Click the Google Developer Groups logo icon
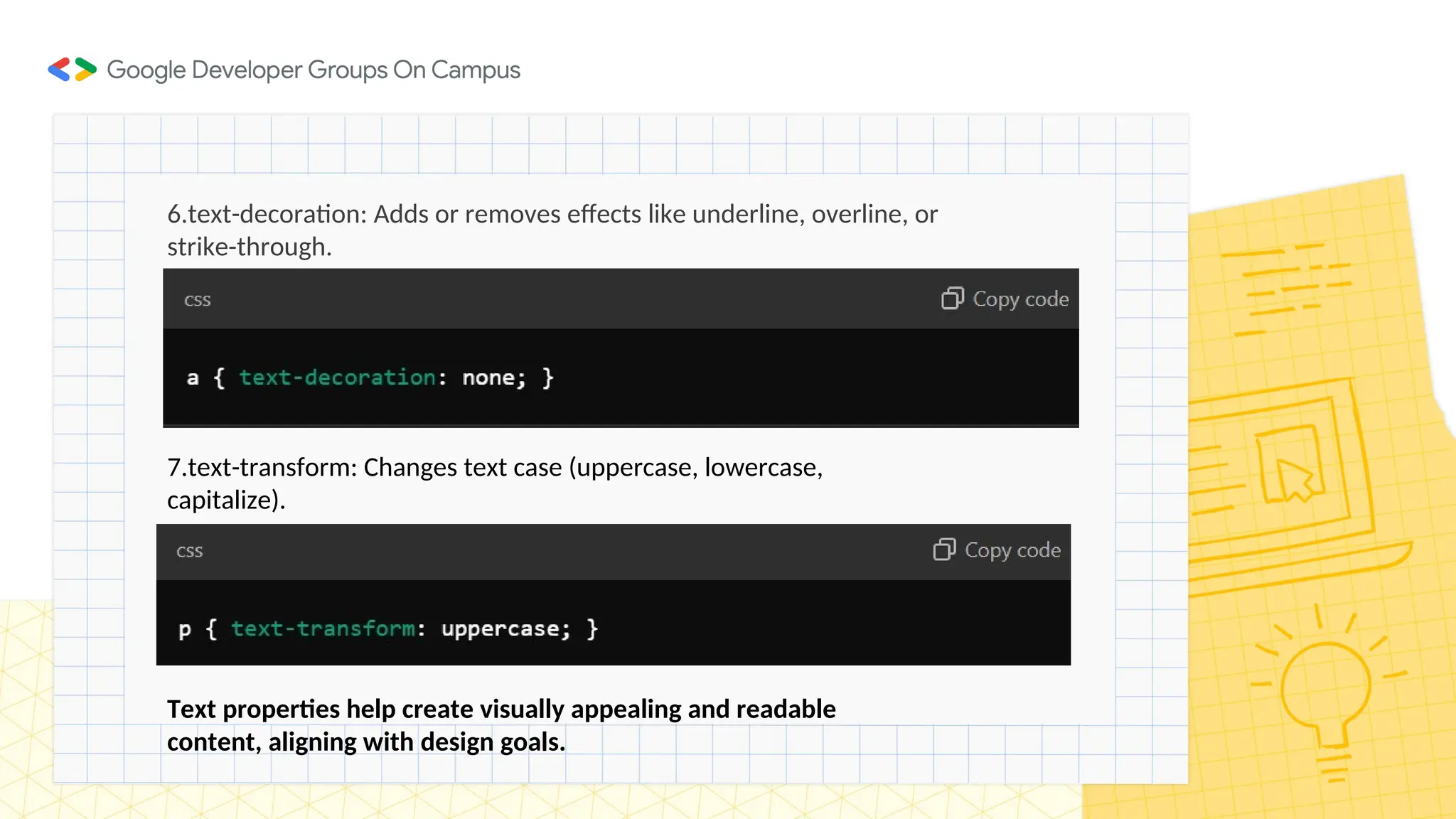1456x819 pixels. coord(72,70)
